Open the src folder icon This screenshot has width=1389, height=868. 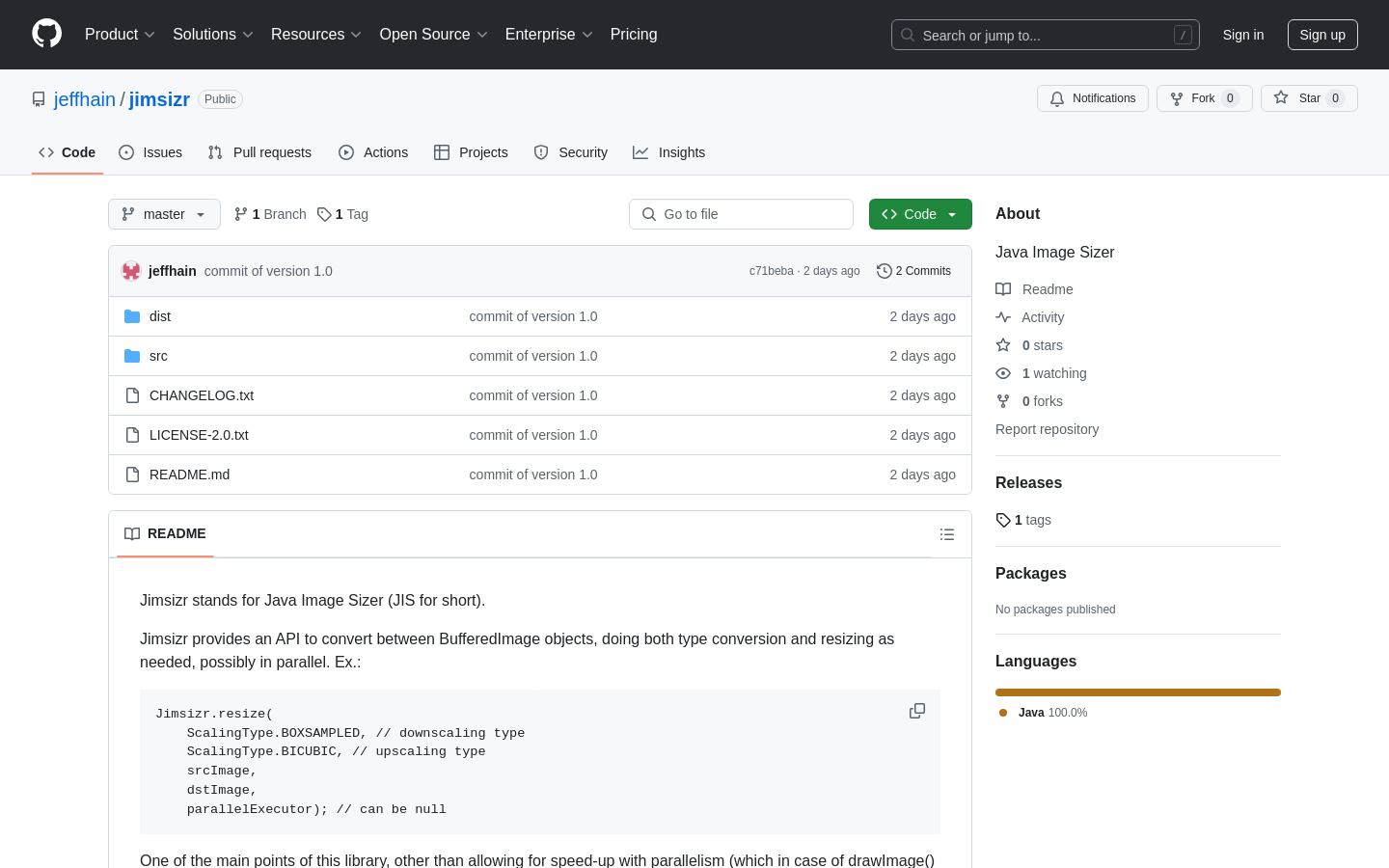(132, 356)
